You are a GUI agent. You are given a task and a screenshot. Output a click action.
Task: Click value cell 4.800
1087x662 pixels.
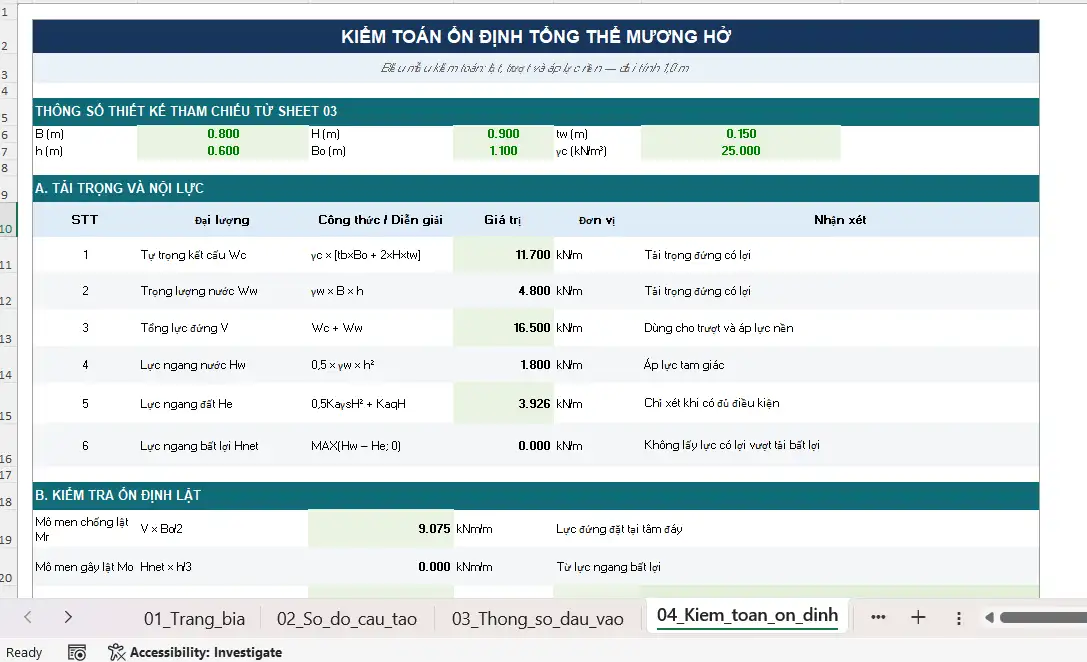503,291
